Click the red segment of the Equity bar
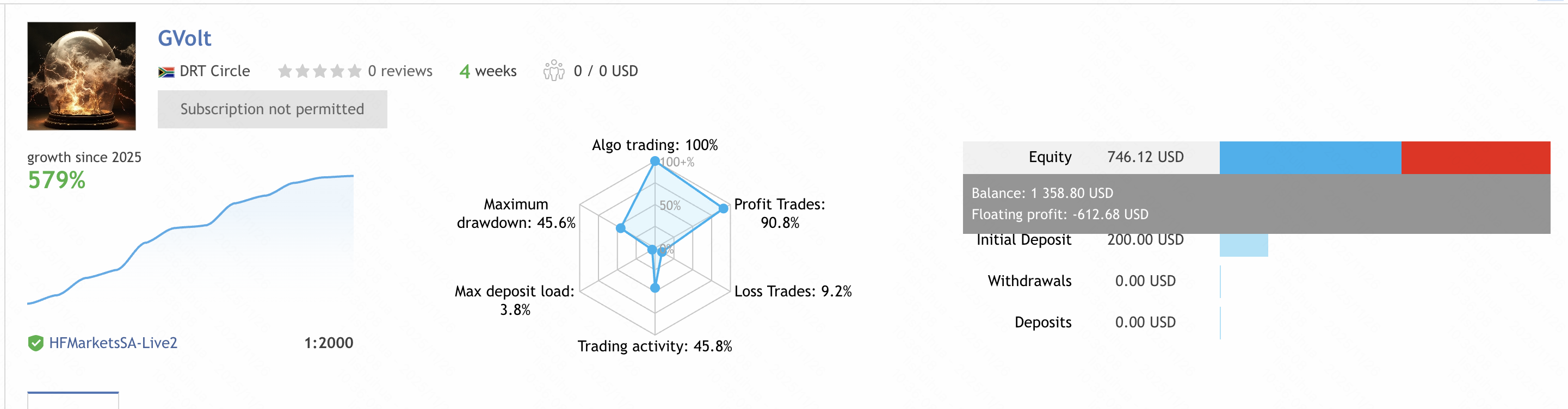The width and height of the screenshot is (1568, 409). click(1475, 157)
